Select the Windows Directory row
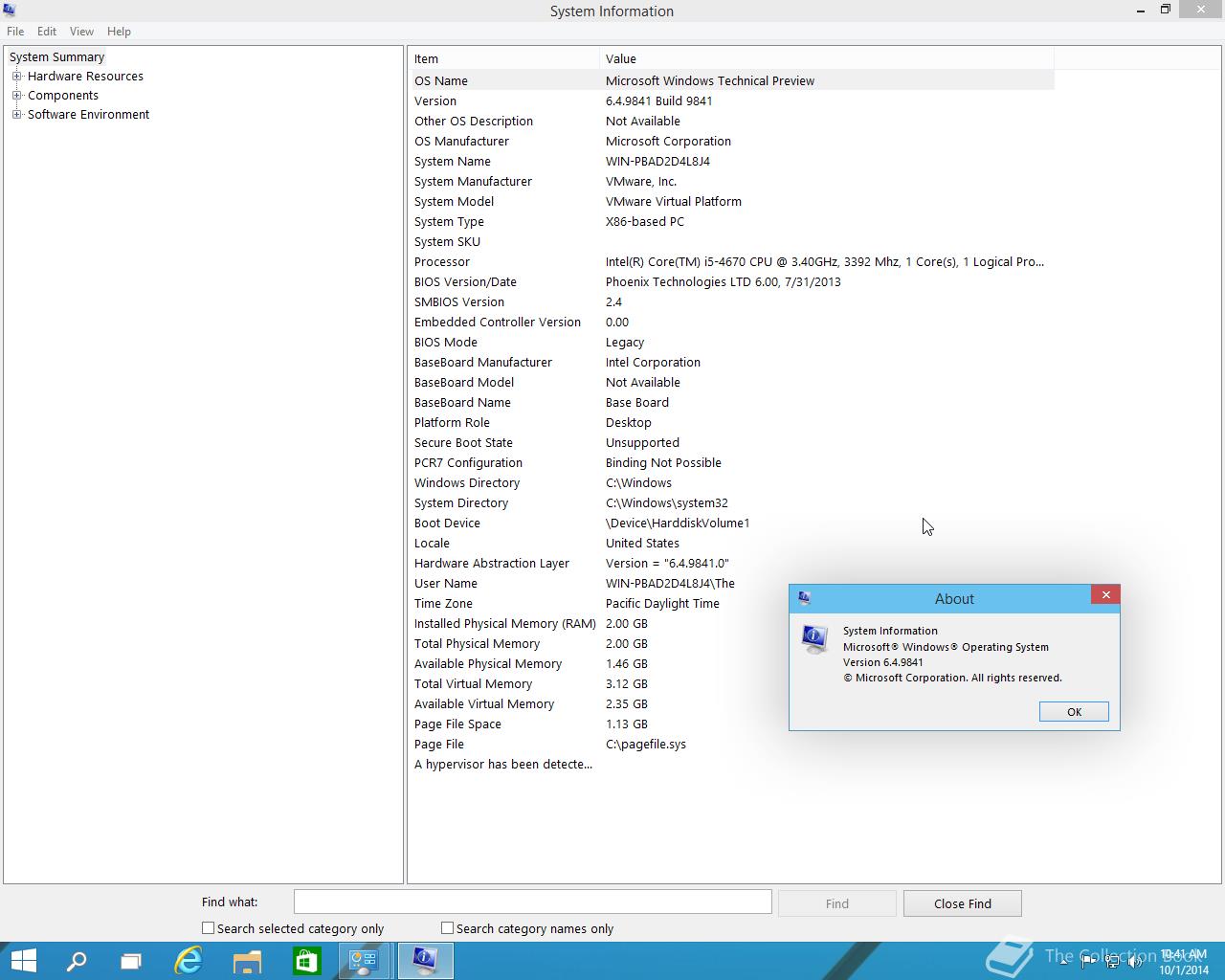Image resolution: width=1225 pixels, height=980 pixels. (x=732, y=482)
